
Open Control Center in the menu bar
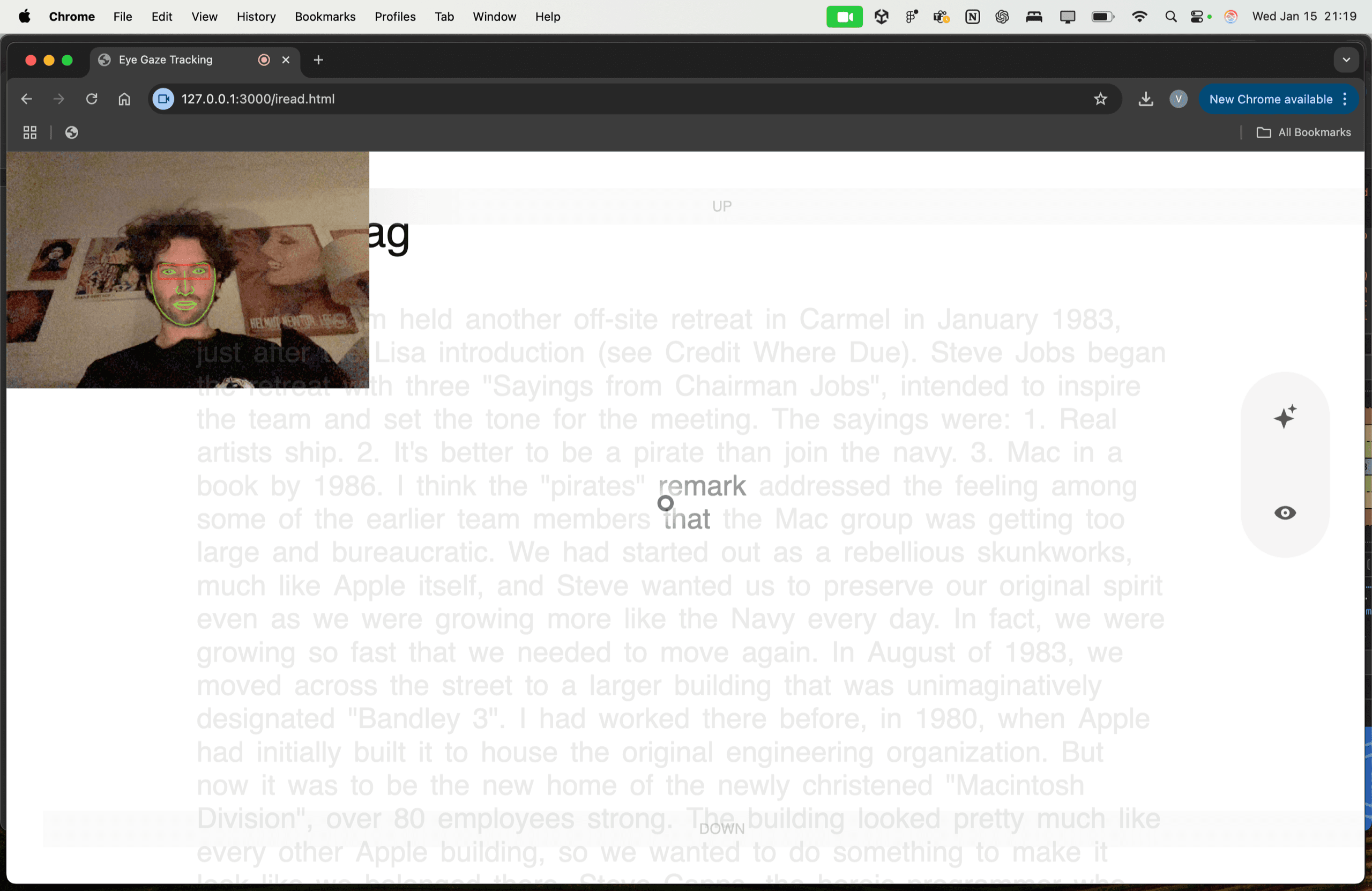point(1197,17)
